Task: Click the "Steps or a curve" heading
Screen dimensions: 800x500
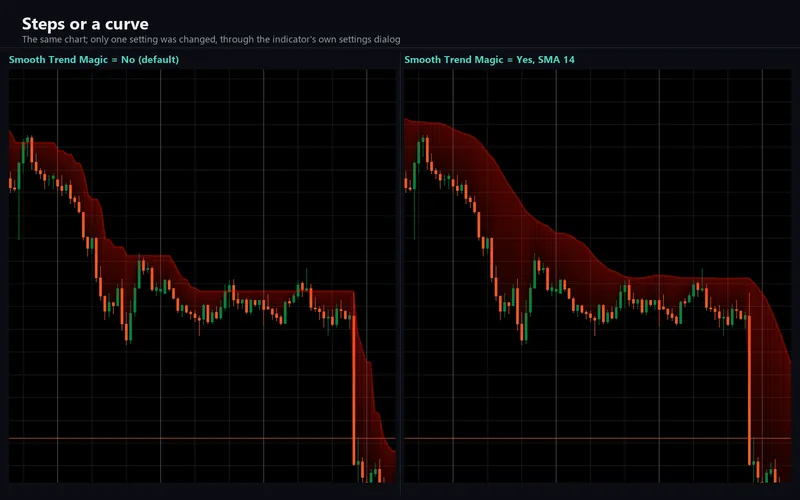Action: pos(85,24)
